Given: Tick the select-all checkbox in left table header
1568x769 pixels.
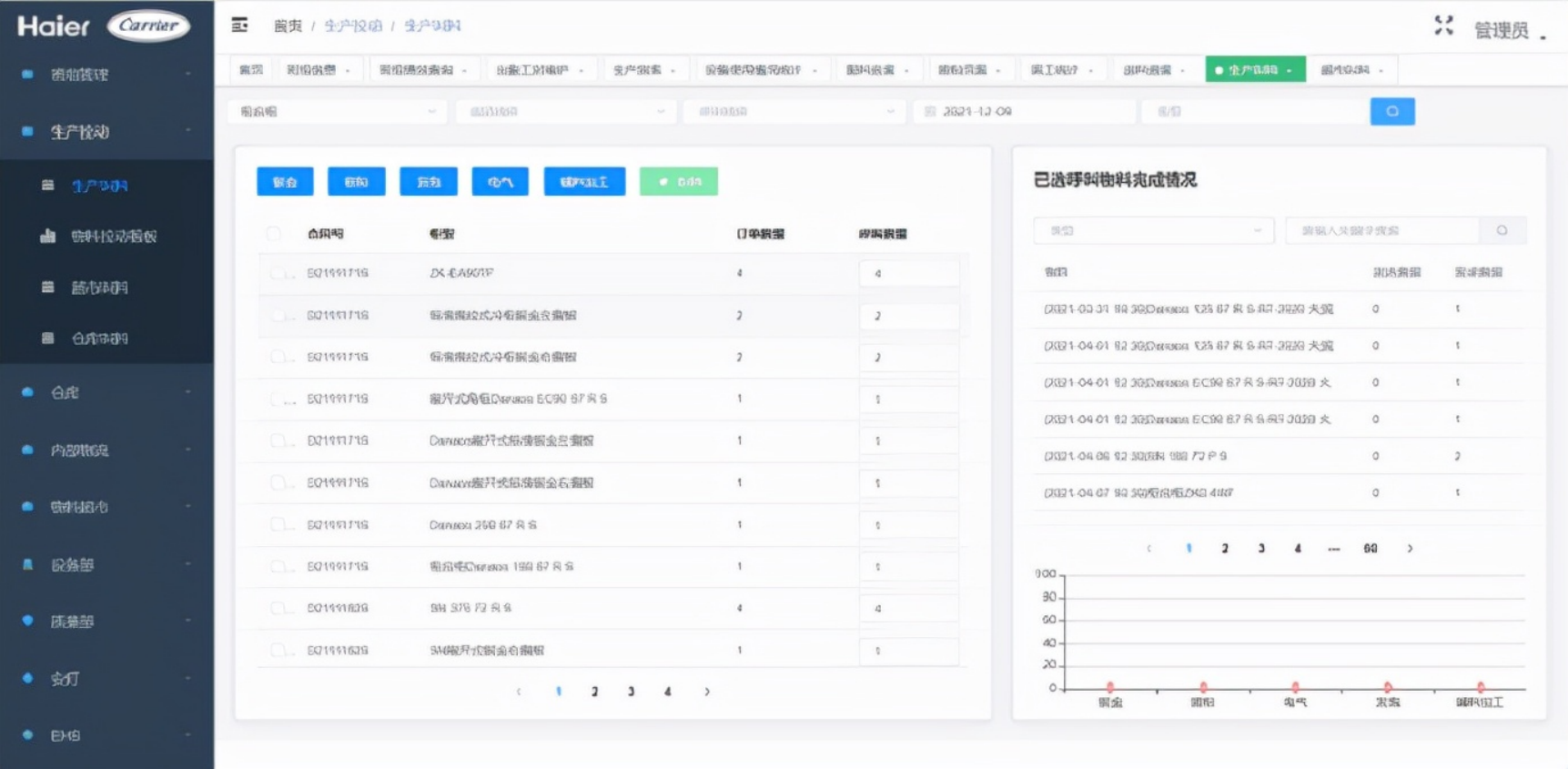Looking at the screenshot, I should [x=273, y=234].
